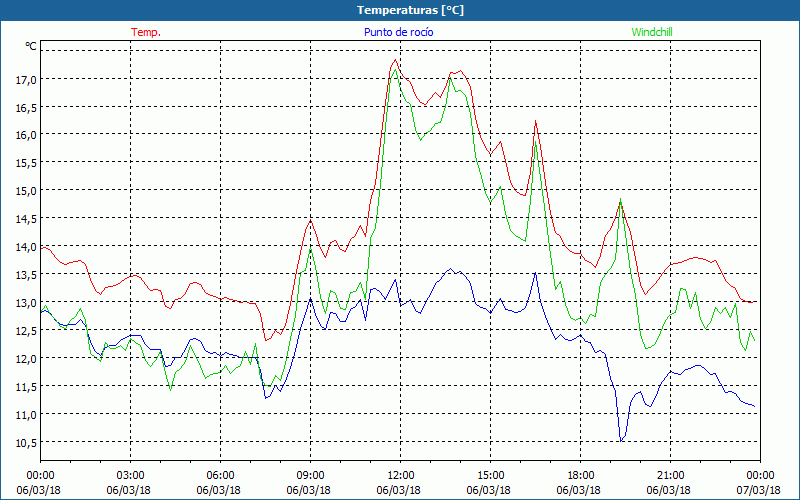Click the green windchill spike near 19:20

point(620,199)
